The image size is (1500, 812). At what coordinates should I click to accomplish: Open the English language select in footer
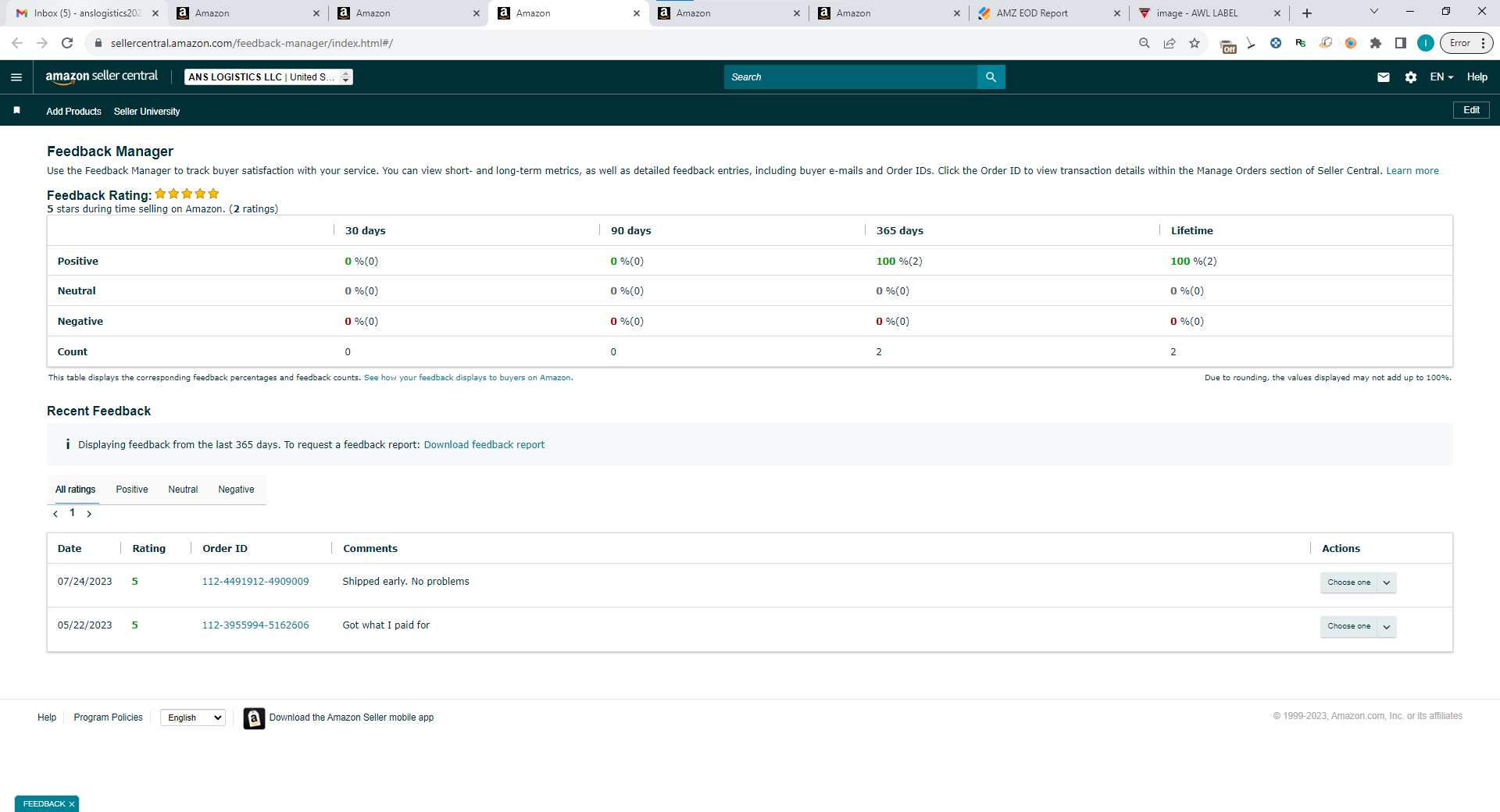[x=193, y=718]
